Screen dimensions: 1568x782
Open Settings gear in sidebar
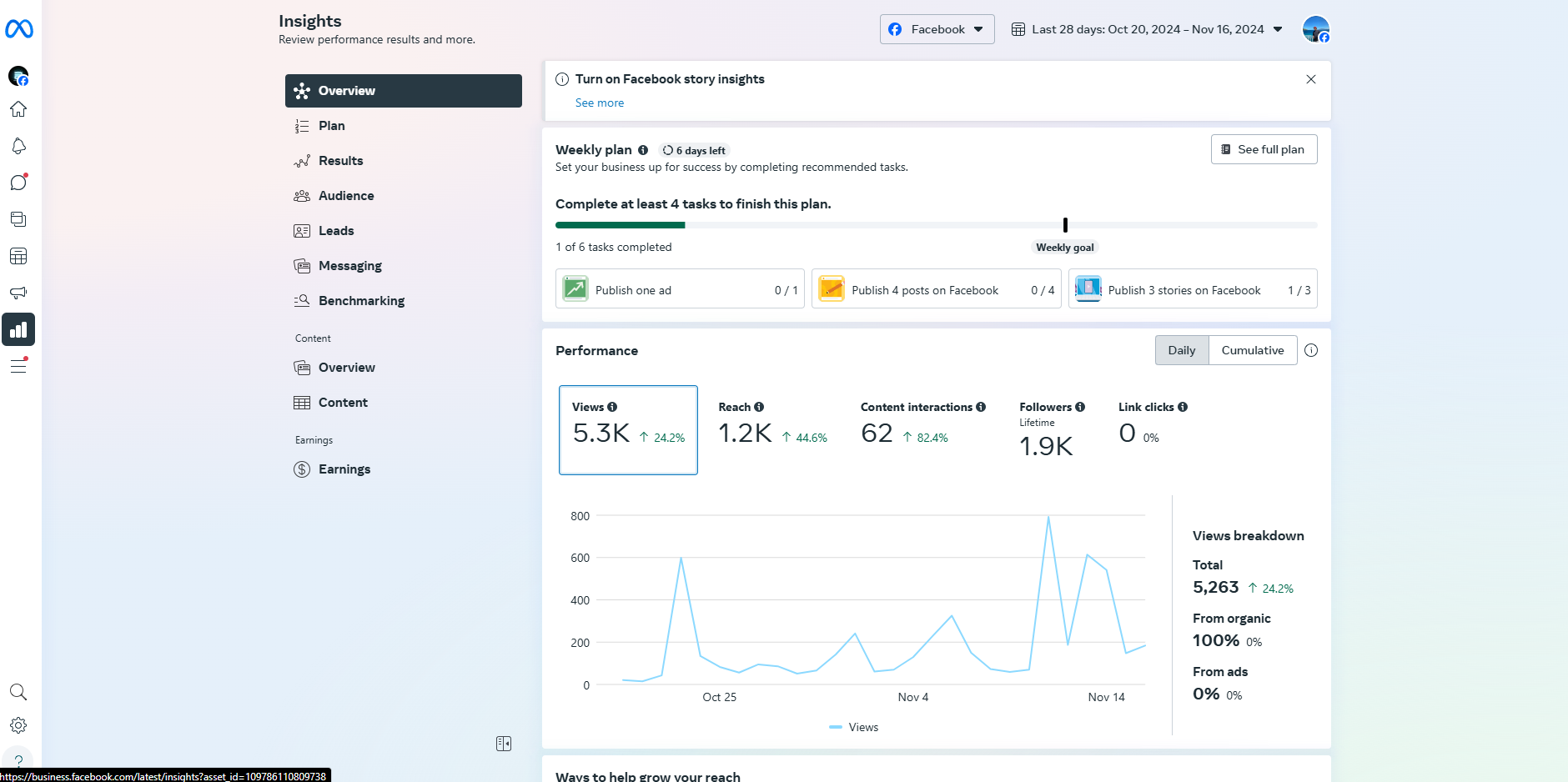18,725
